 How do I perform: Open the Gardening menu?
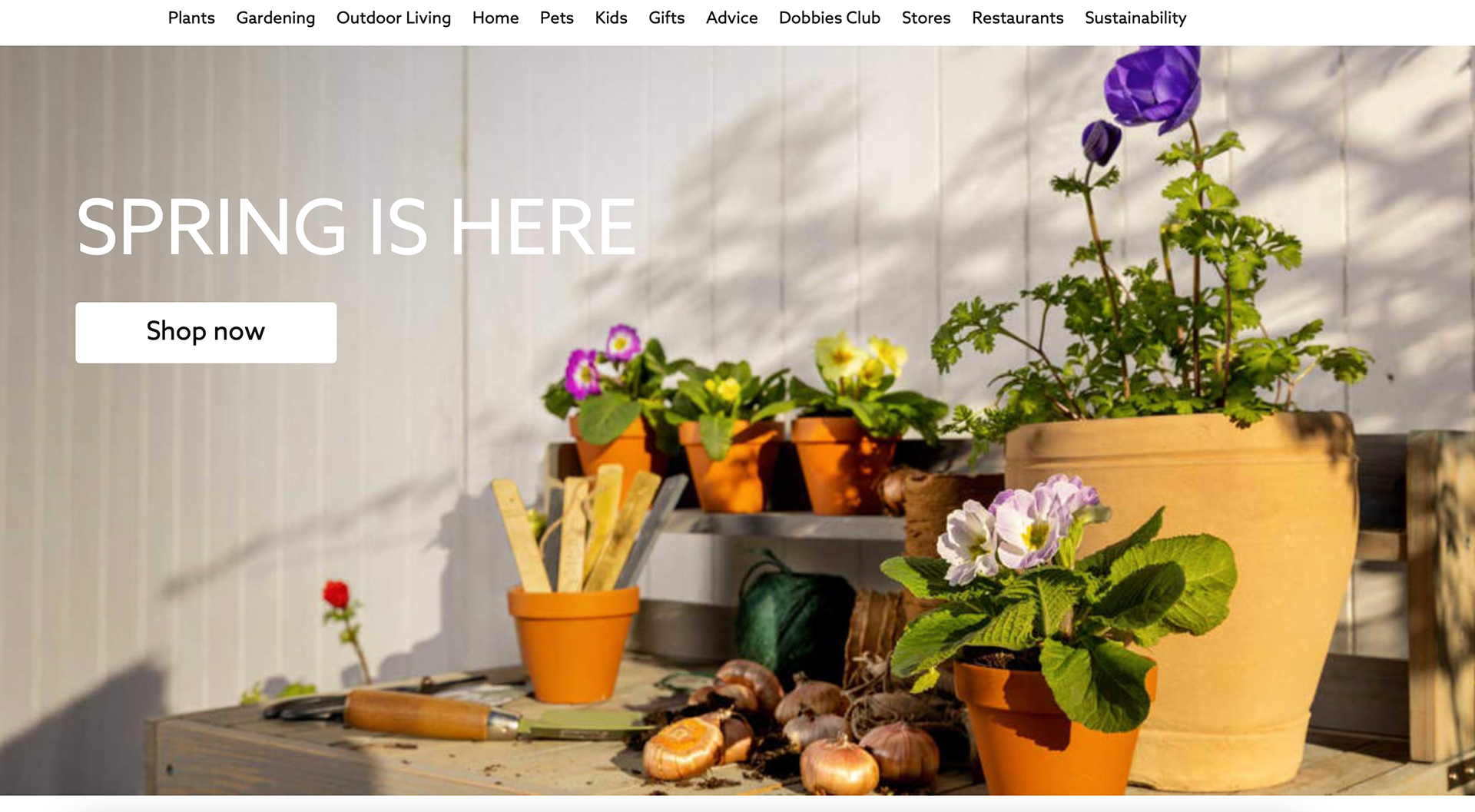click(x=275, y=18)
